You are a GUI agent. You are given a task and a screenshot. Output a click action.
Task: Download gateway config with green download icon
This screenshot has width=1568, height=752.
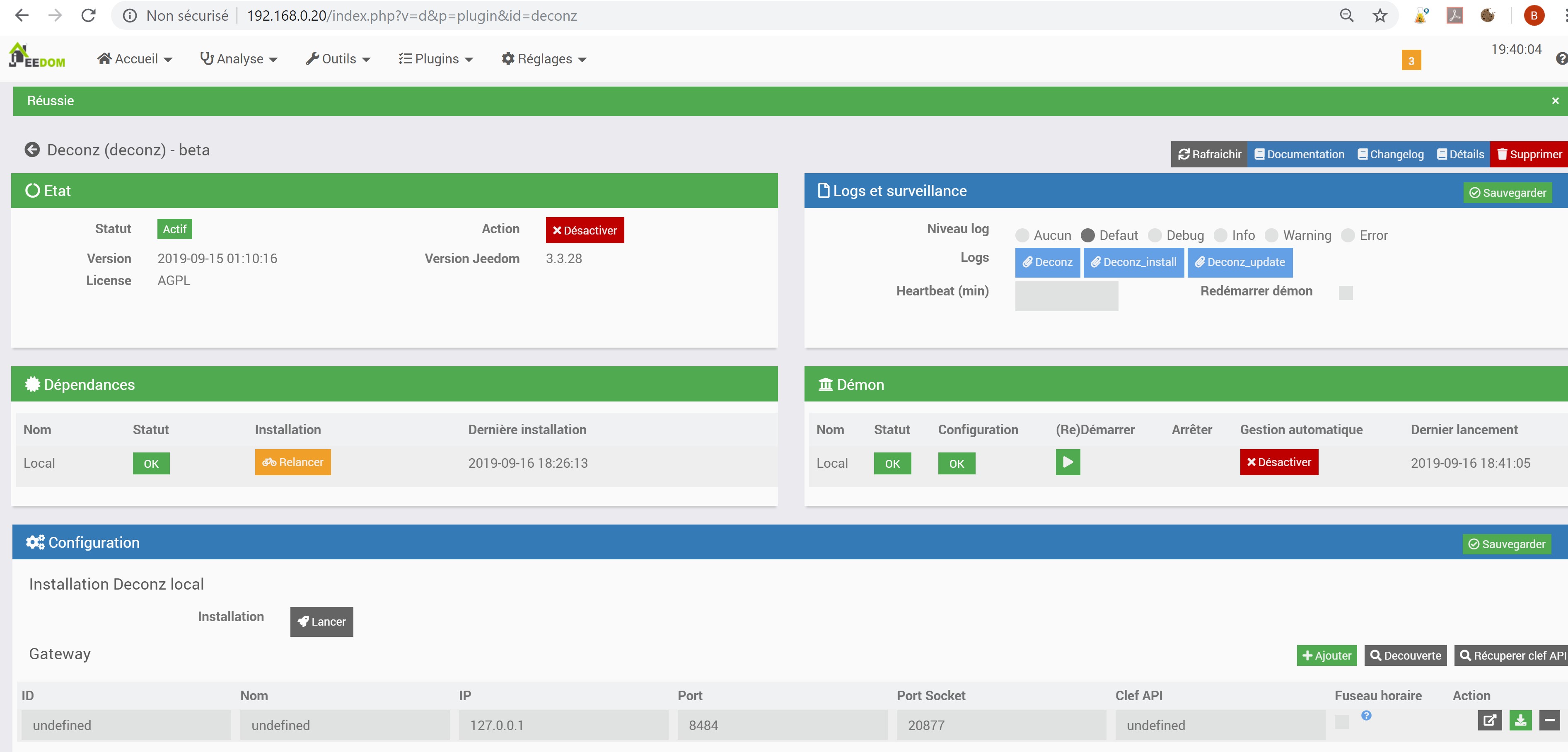click(1520, 721)
